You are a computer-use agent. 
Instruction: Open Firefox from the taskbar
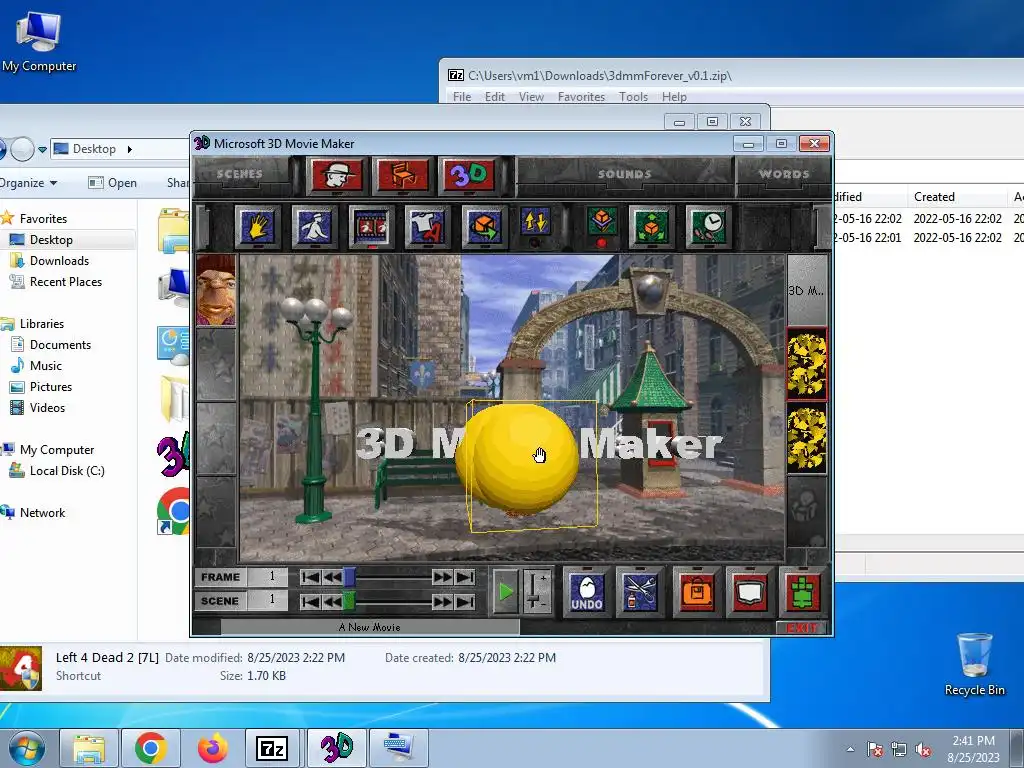coord(212,748)
